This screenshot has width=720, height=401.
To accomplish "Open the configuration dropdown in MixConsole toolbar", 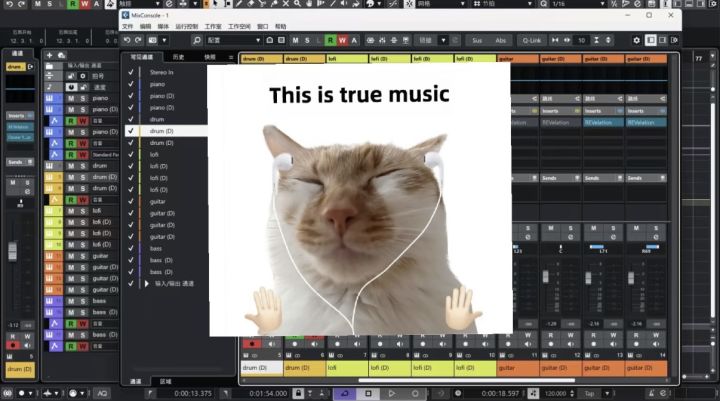I will (x=234, y=40).
